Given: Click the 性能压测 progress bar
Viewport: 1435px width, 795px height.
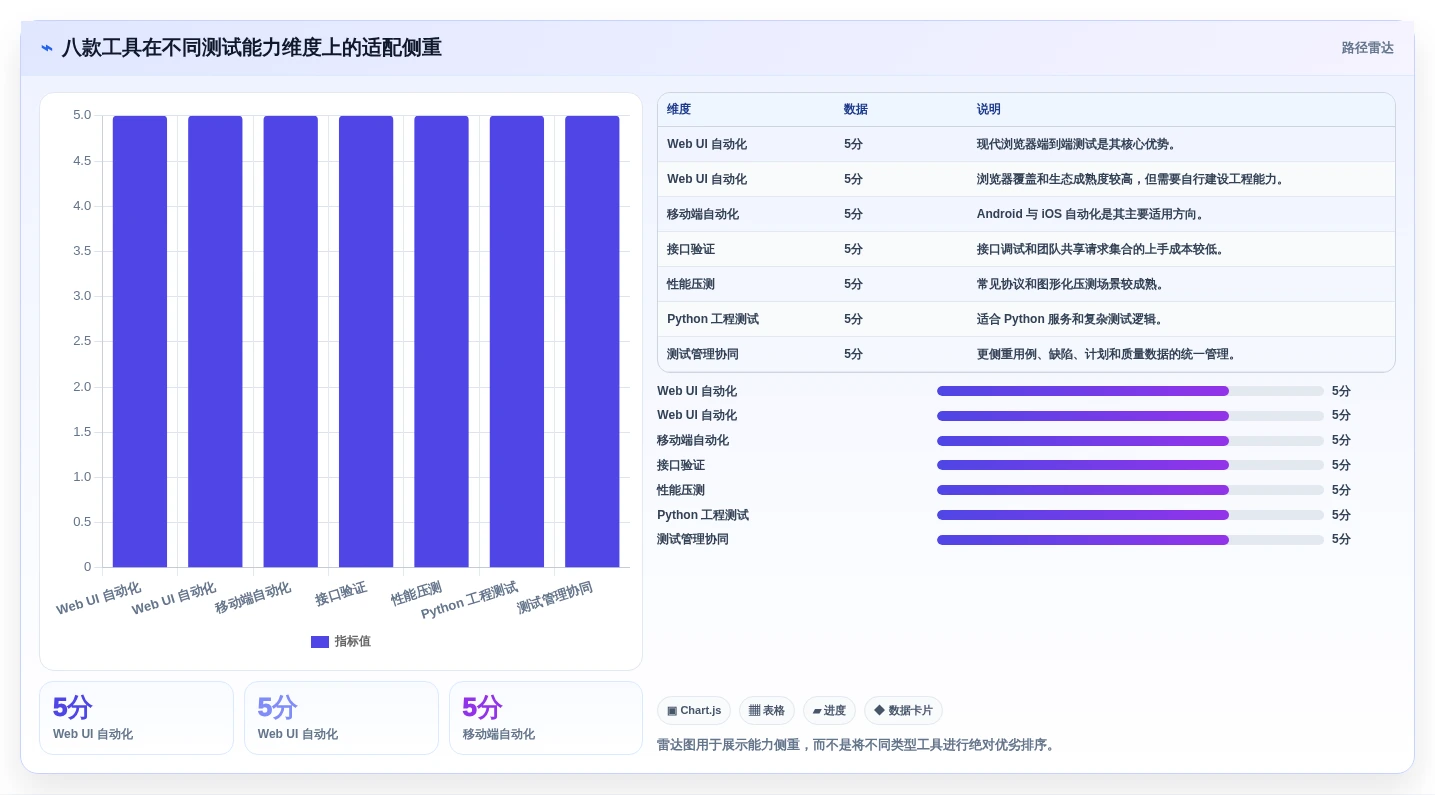Looking at the screenshot, I should (x=1130, y=490).
